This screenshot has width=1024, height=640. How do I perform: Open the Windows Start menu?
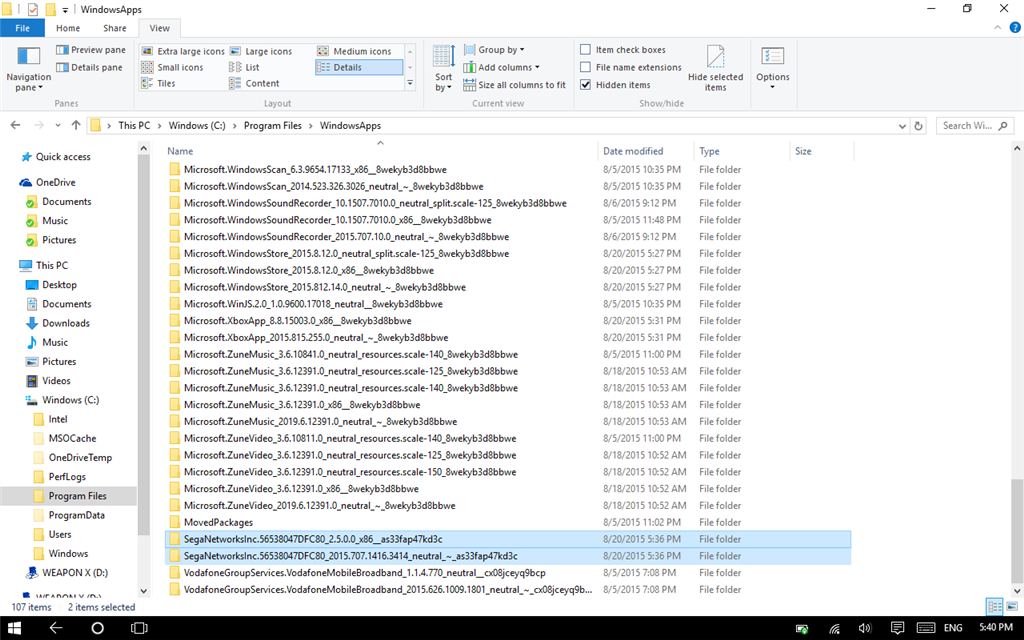[x=14, y=628]
